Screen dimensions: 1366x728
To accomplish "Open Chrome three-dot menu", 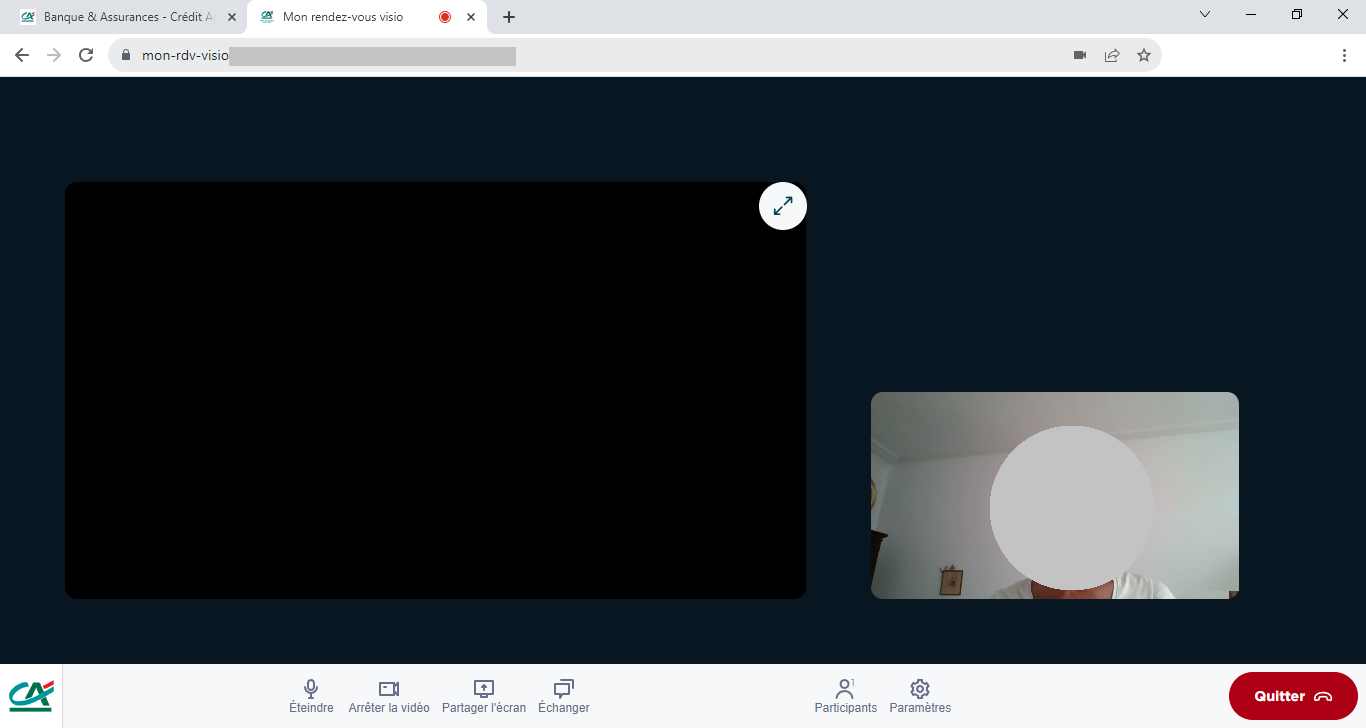I will 1344,56.
